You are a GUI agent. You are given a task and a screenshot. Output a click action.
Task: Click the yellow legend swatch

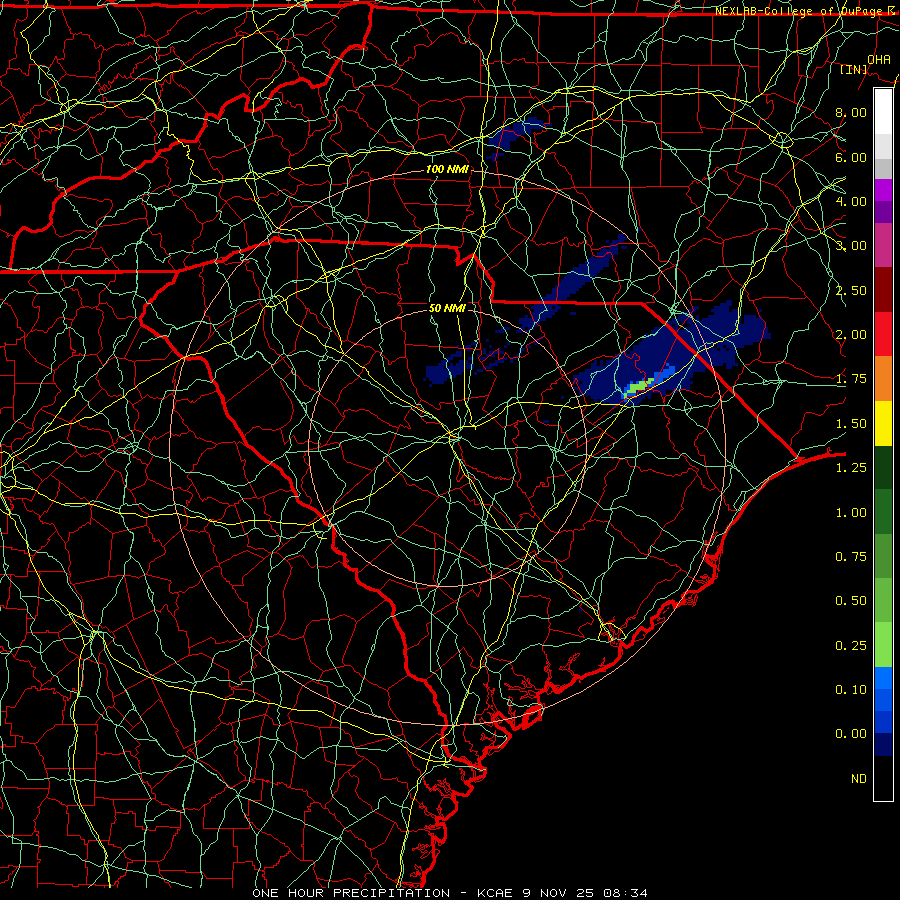tap(883, 423)
